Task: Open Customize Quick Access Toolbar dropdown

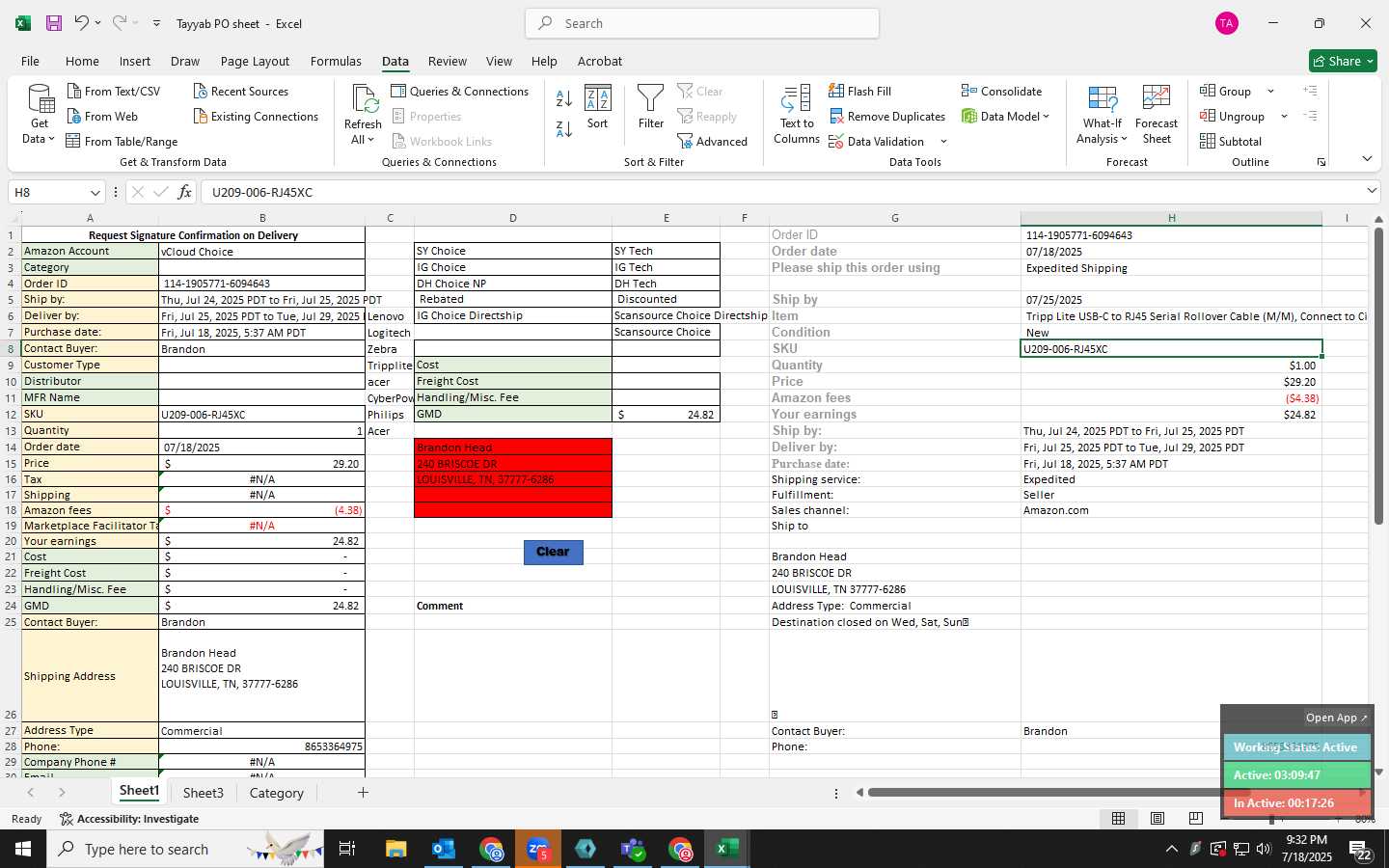Action: (156, 23)
